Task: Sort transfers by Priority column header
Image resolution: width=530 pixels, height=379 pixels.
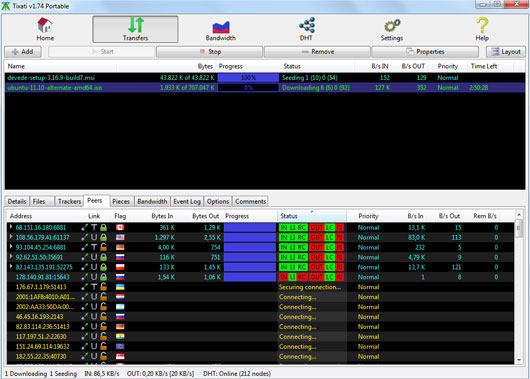Action: (x=448, y=66)
